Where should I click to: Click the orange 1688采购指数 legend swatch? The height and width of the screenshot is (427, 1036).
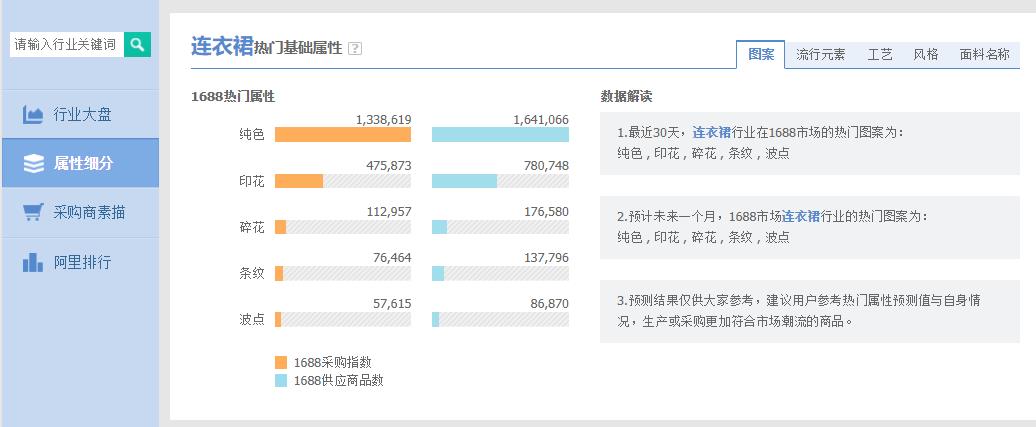tap(280, 362)
